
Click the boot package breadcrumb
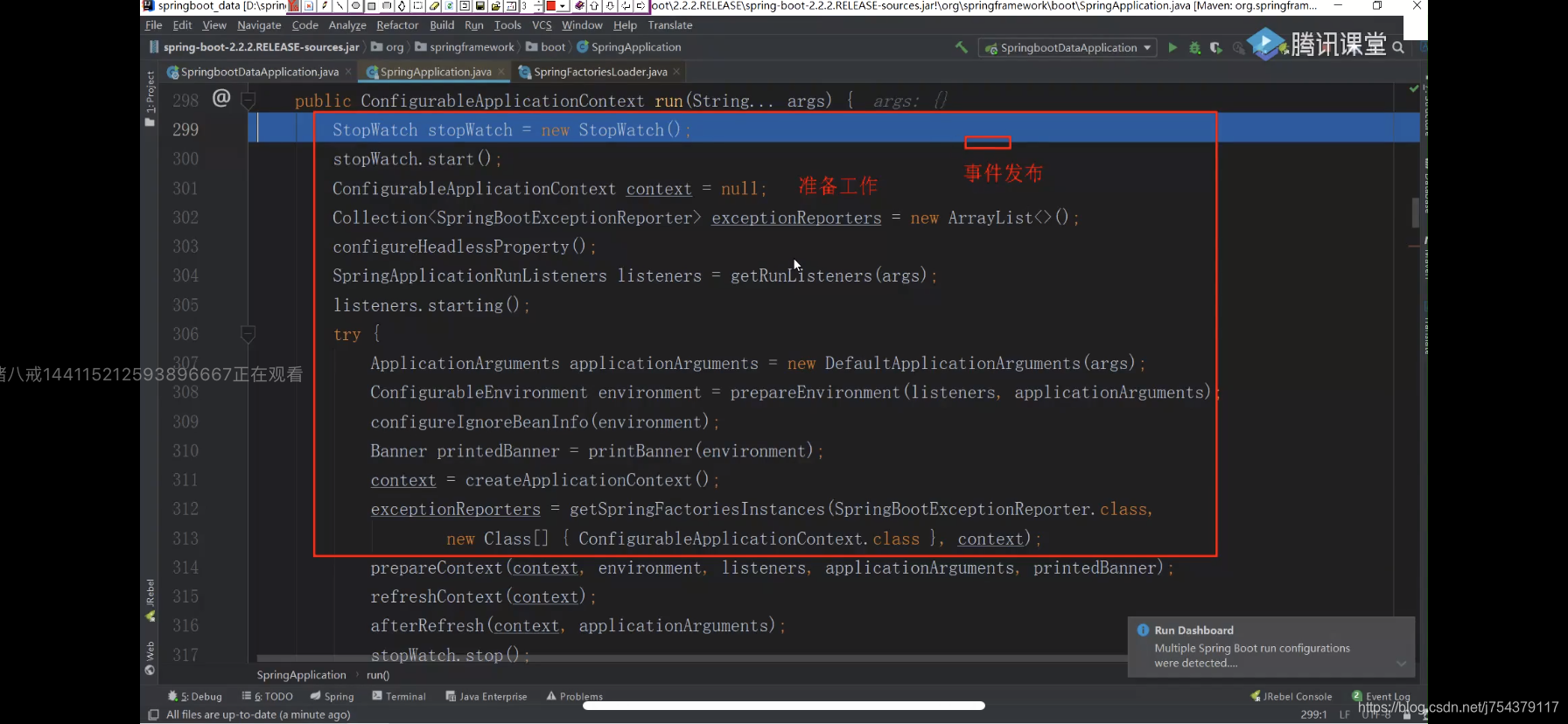click(x=546, y=47)
